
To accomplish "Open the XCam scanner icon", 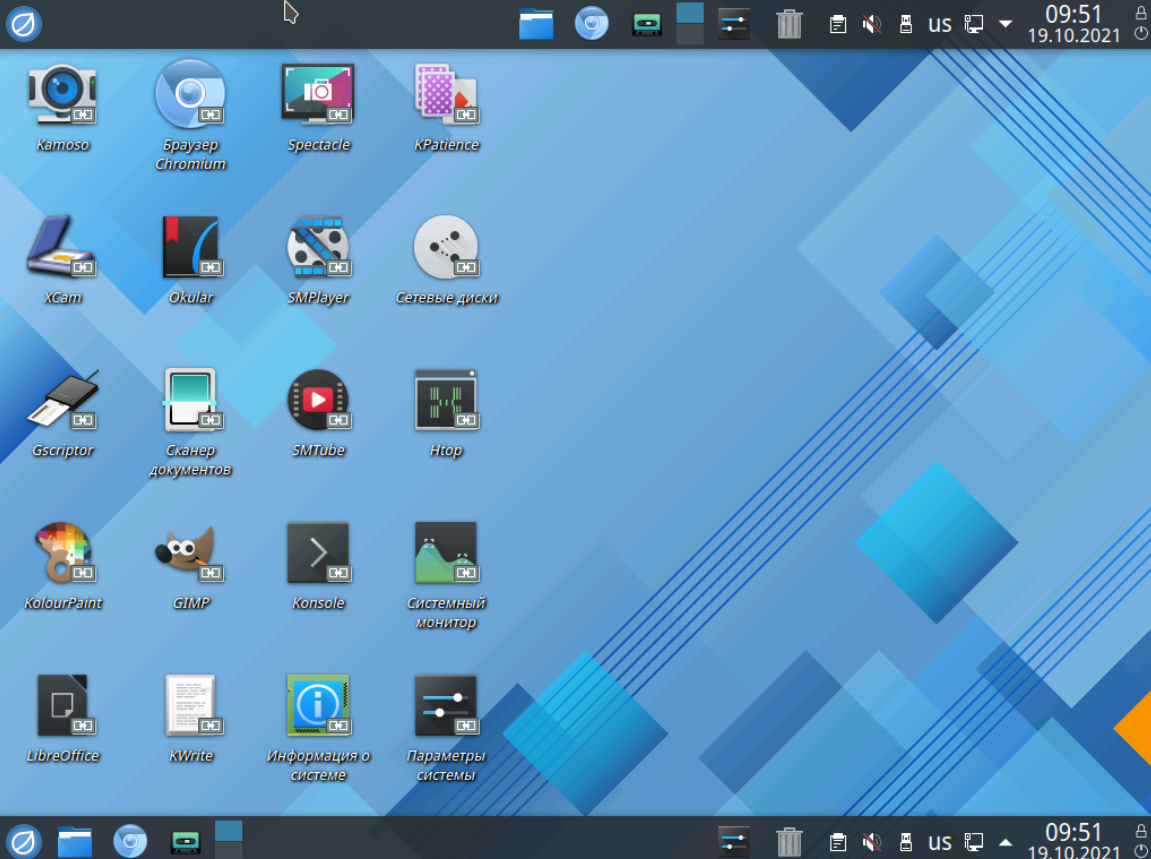I will [x=62, y=246].
